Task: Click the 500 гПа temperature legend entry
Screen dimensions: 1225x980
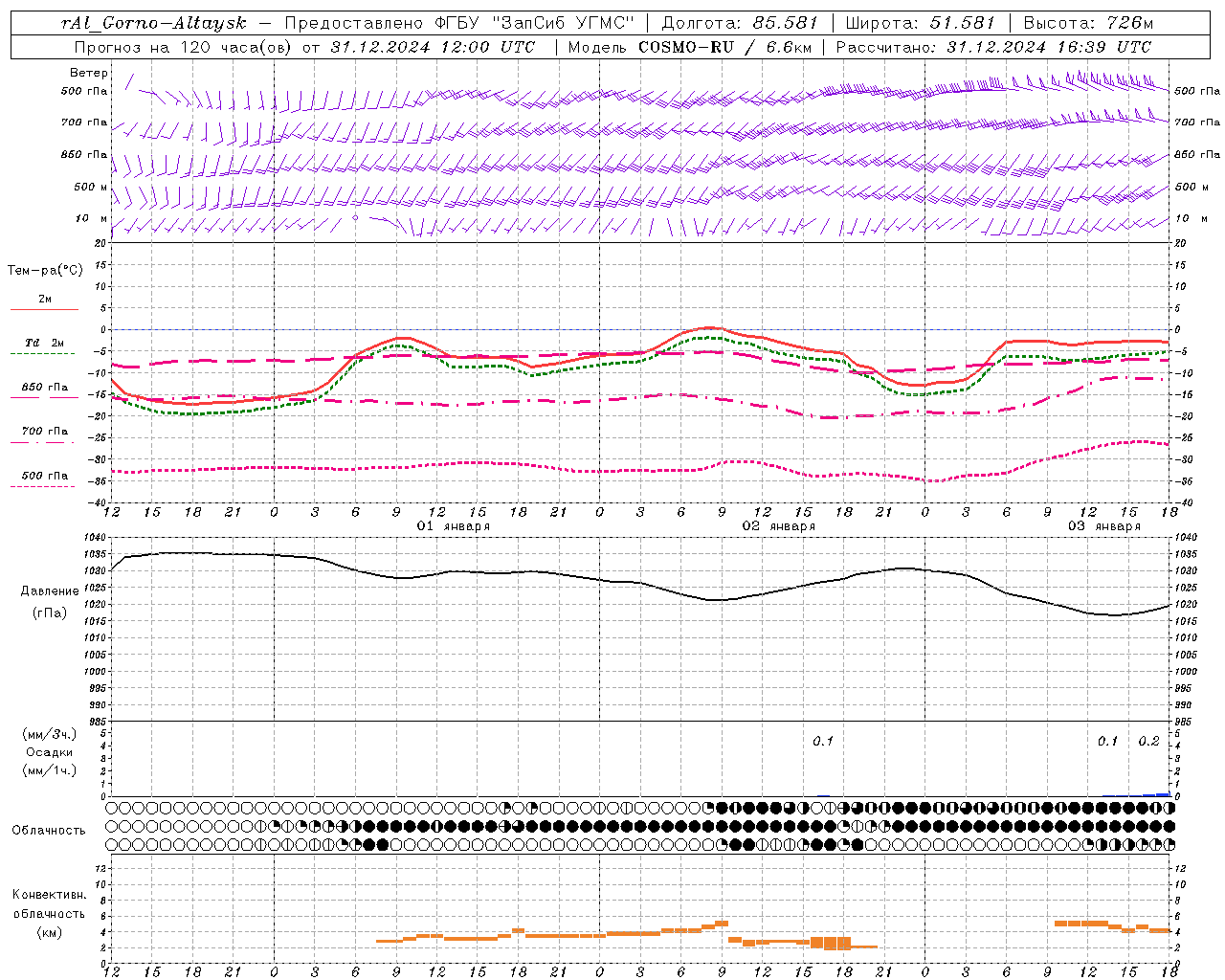Action: point(45,476)
